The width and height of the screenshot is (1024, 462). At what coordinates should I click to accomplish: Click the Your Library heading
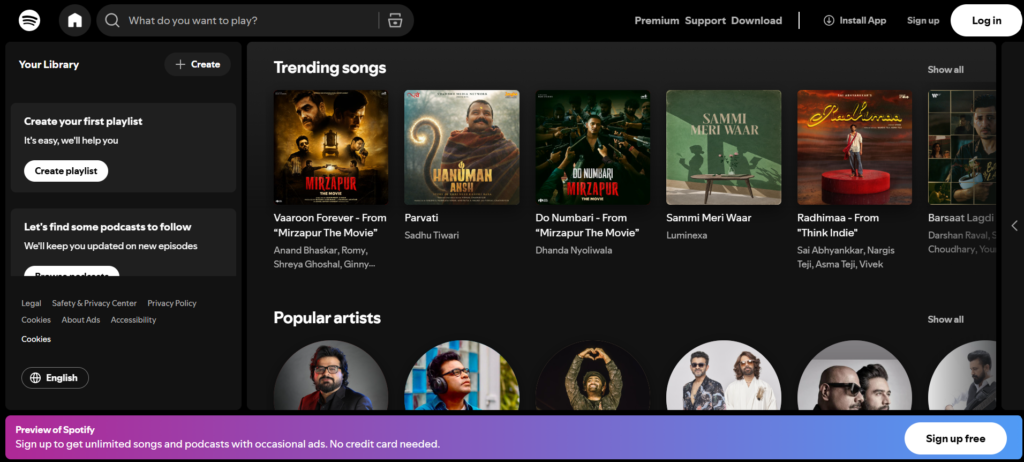click(x=49, y=65)
